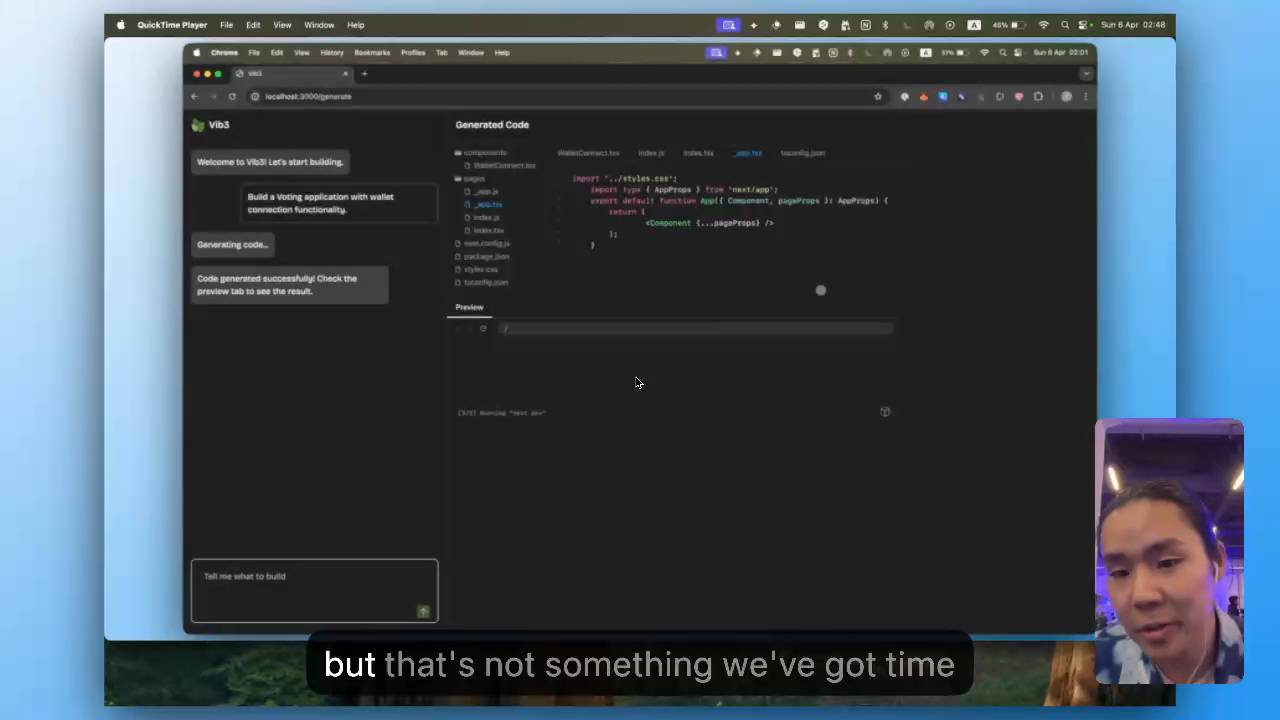
Task: Click the 'Build a Voting application' user message
Action: coord(340,203)
